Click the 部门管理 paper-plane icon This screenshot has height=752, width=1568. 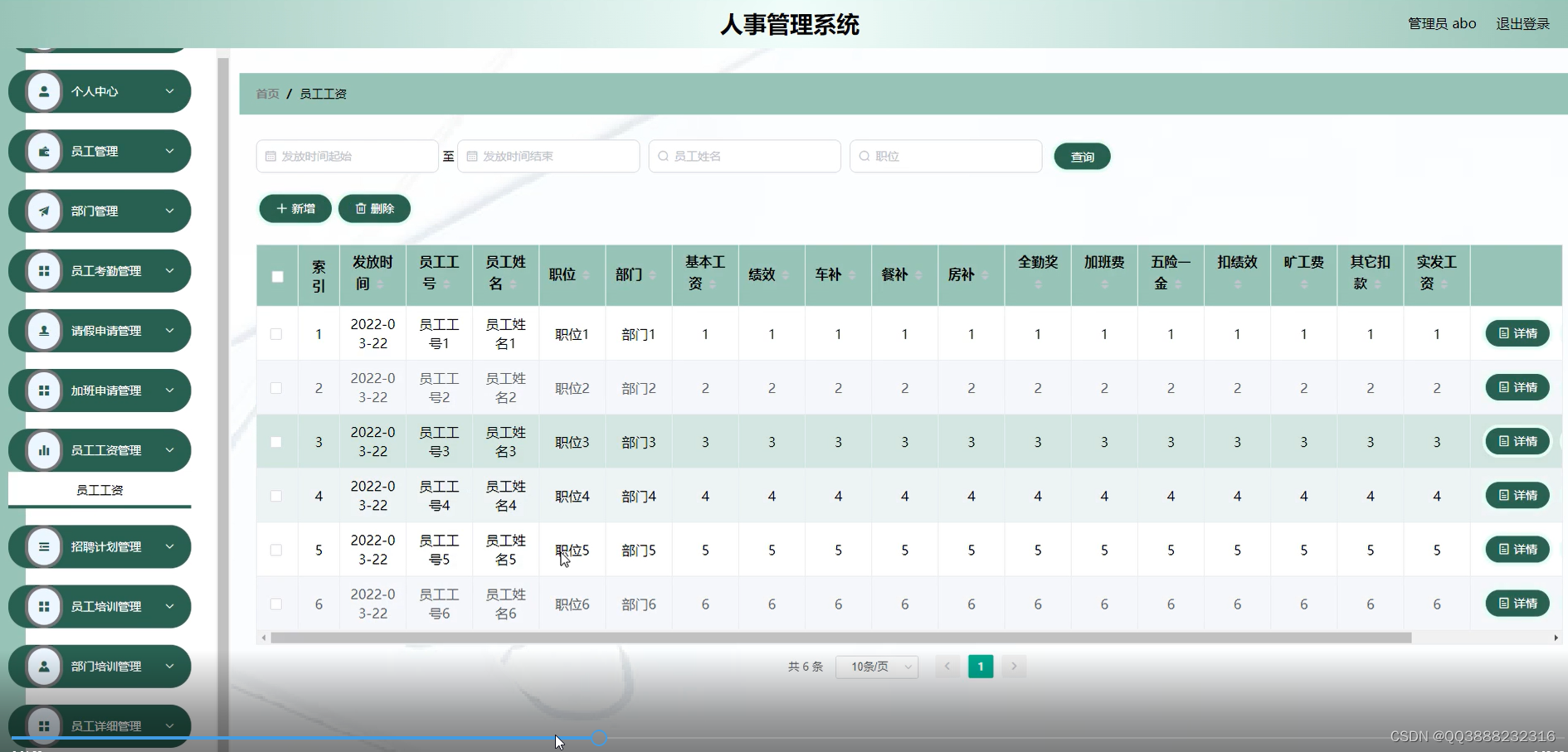tap(44, 211)
